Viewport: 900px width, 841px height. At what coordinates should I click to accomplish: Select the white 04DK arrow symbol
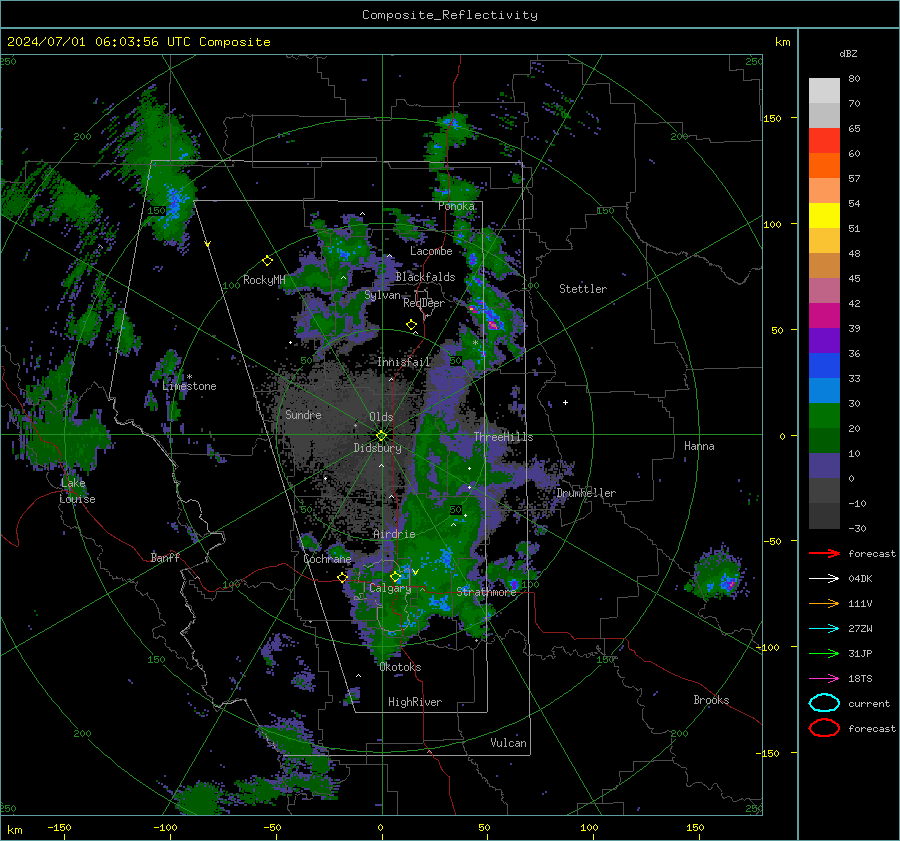click(x=824, y=578)
